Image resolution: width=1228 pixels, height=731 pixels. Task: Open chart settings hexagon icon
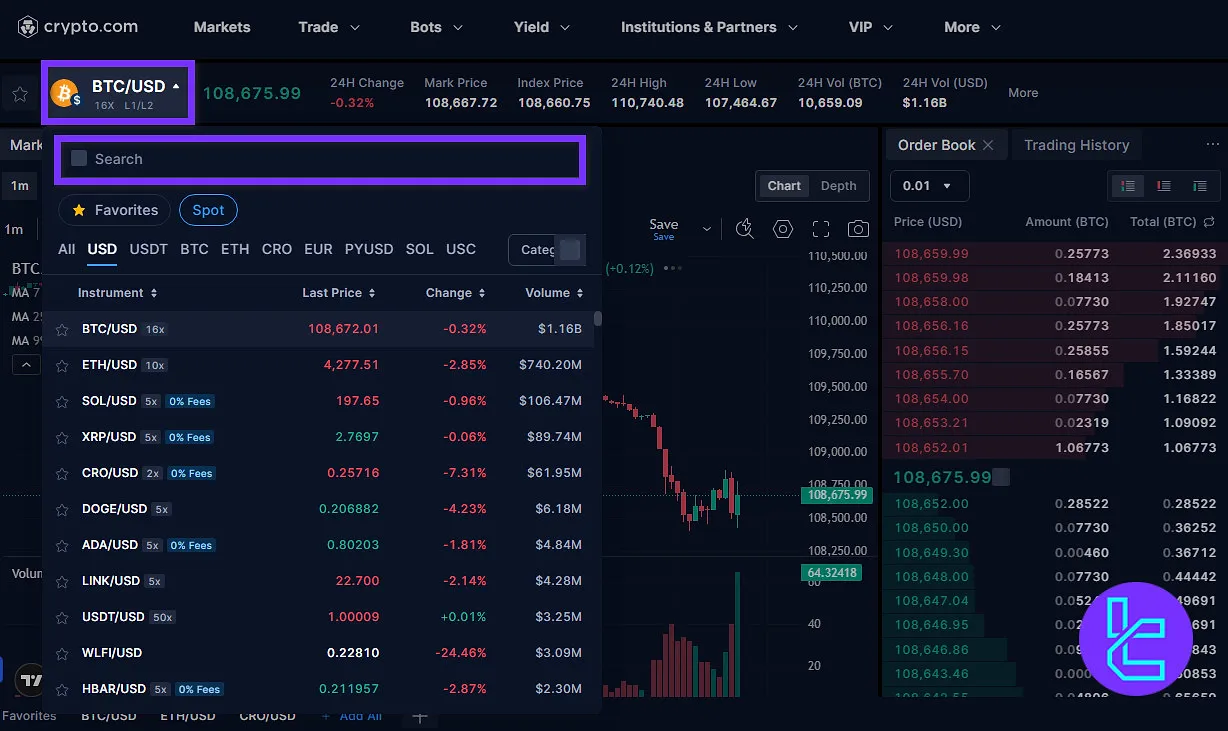pos(783,228)
